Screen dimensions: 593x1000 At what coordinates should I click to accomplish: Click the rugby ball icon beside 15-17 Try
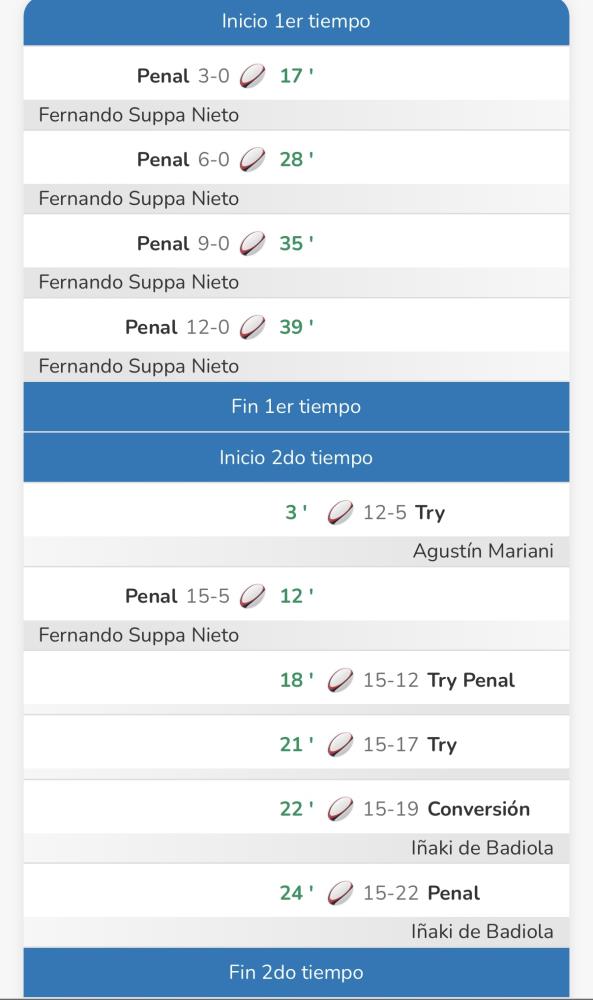[340, 744]
